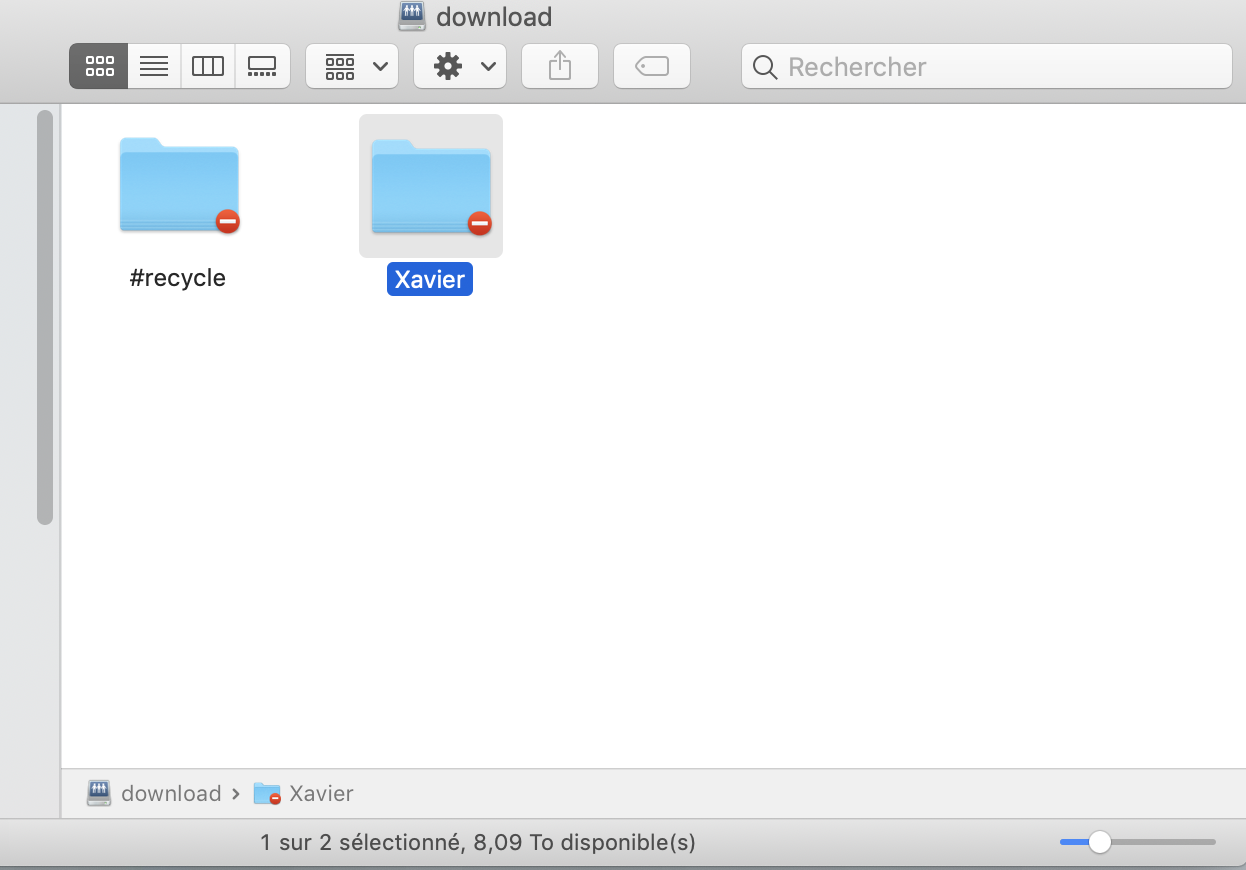Click the download volume icon in title bar

click(411, 16)
